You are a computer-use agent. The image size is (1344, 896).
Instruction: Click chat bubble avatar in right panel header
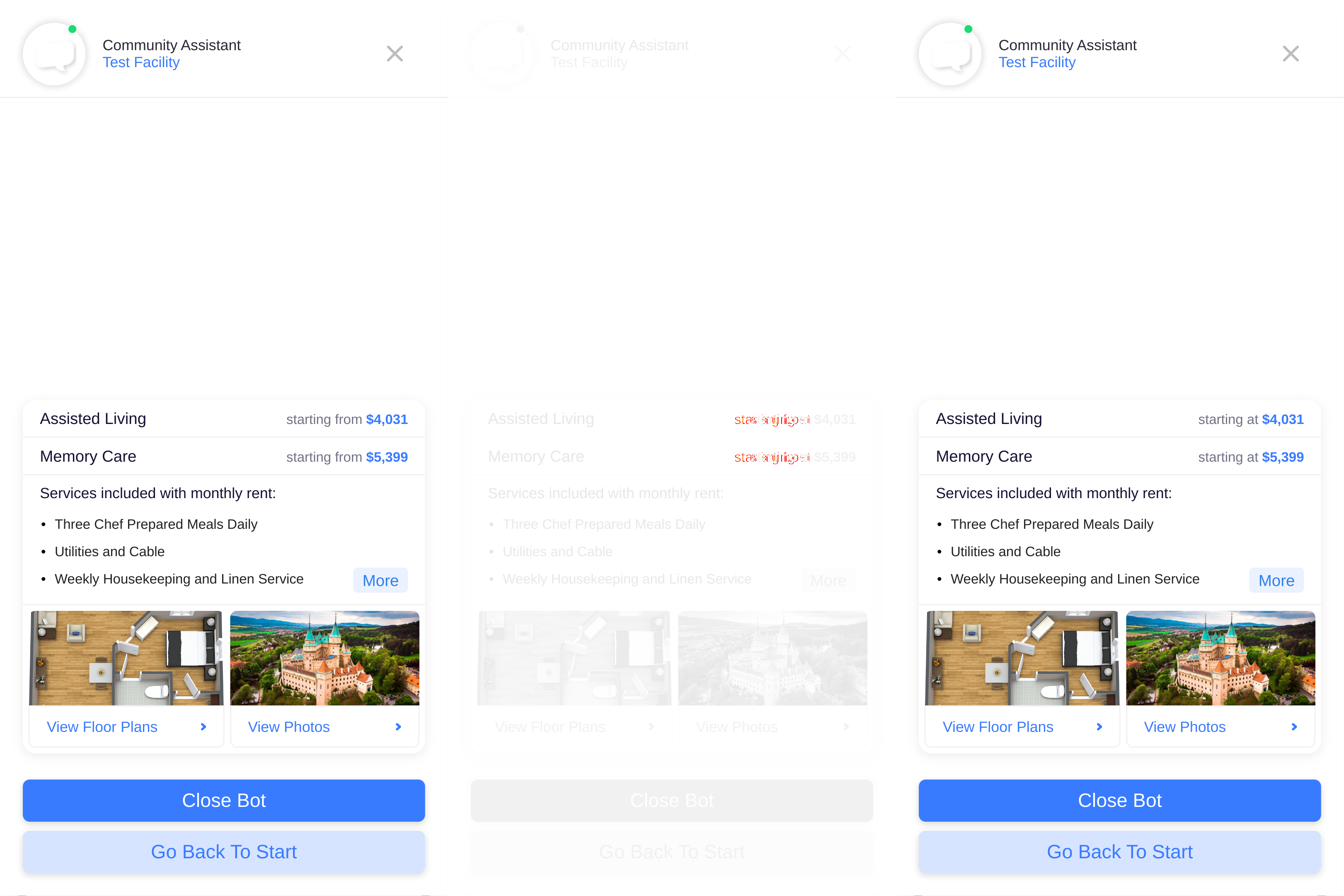(950, 54)
